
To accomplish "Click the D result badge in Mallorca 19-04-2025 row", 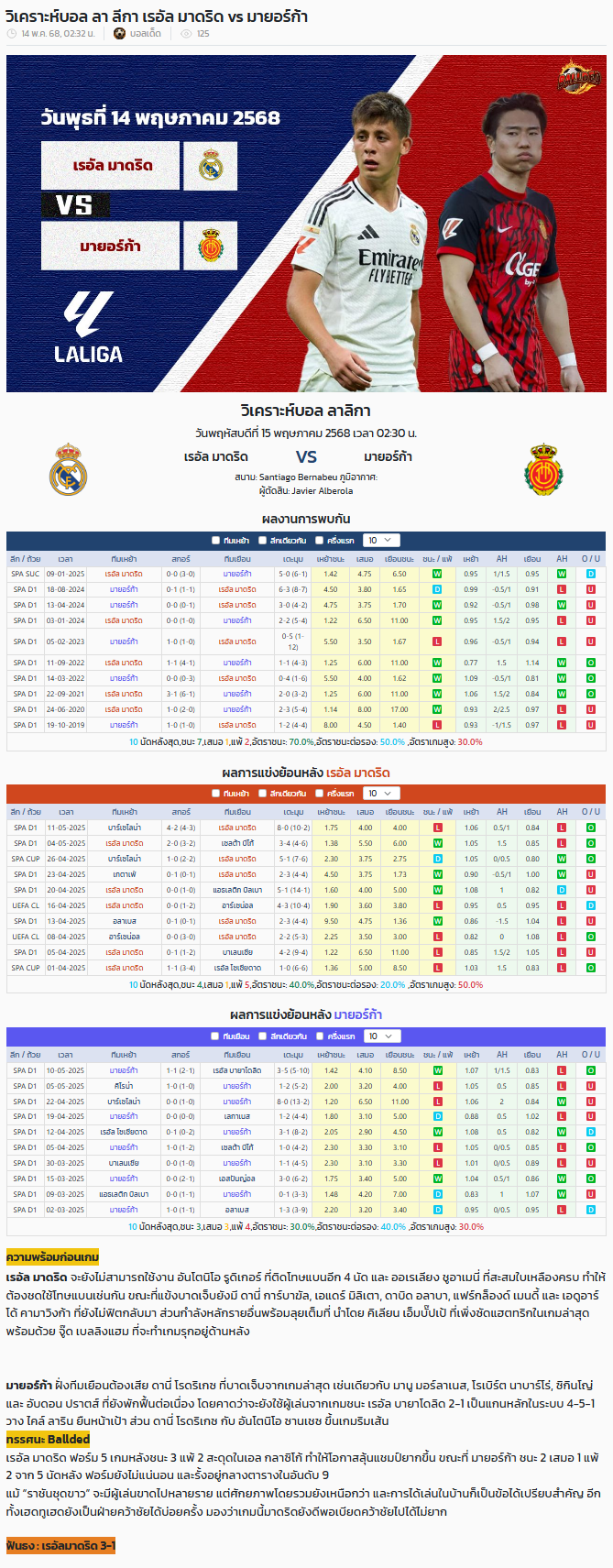I will tap(437, 1117).
